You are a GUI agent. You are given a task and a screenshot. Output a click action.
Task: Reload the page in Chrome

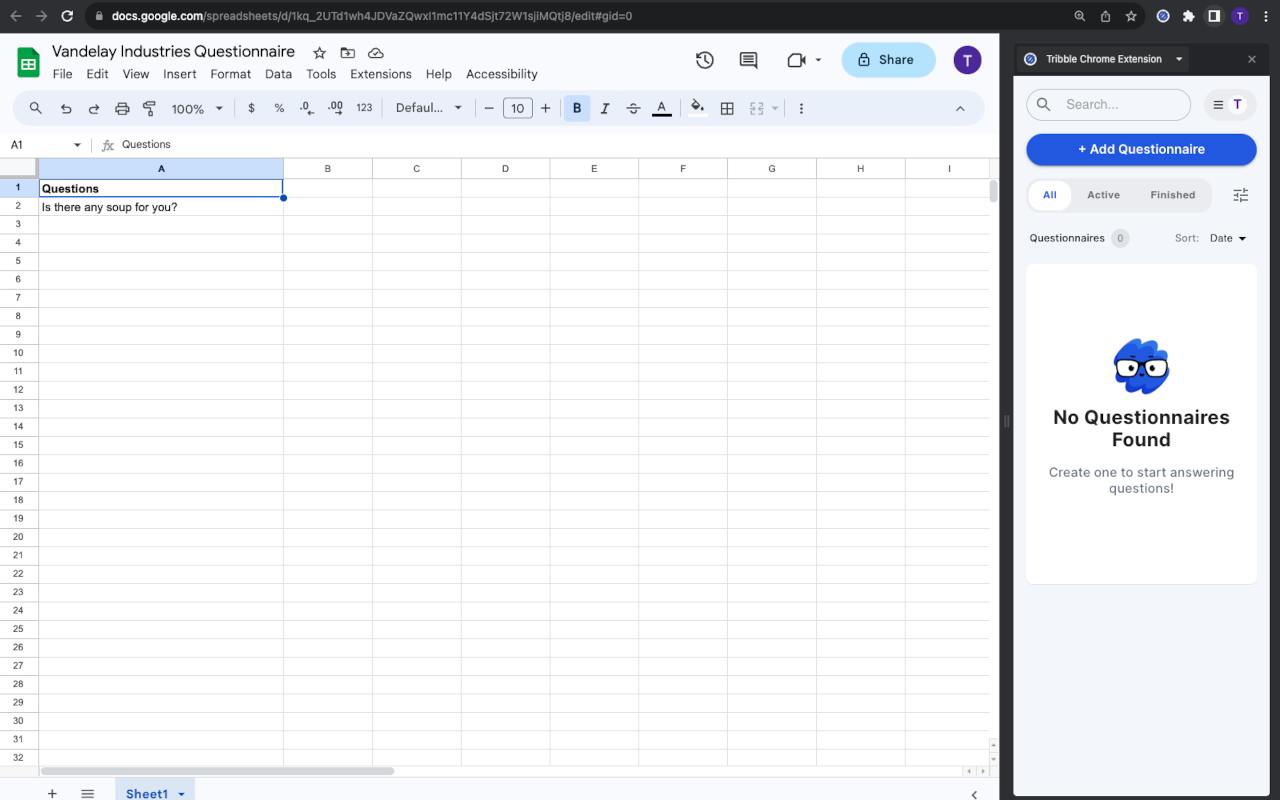(67, 16)
